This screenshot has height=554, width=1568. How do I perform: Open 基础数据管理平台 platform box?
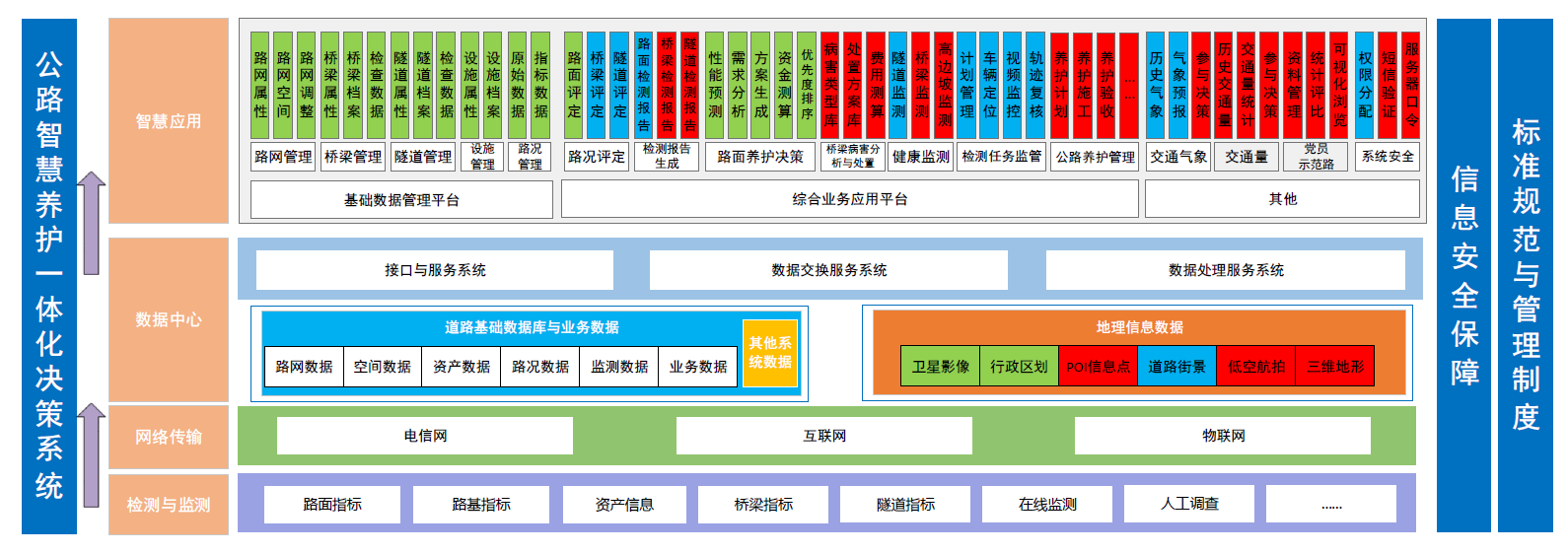401,200
